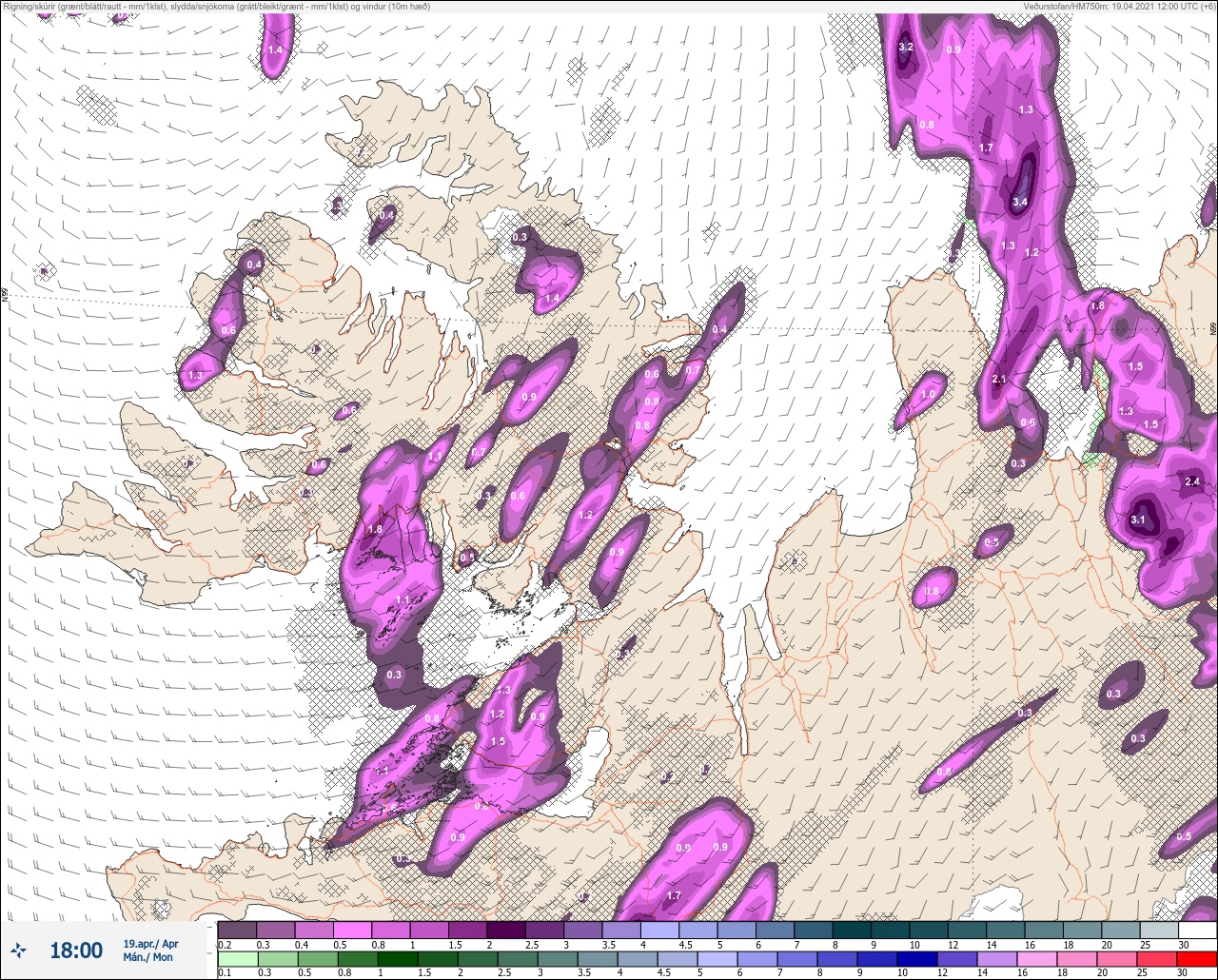Screen dimensions: 1218x980
Task: Select the pale green first rain legend swatch
Action: [x=237, y=959]
